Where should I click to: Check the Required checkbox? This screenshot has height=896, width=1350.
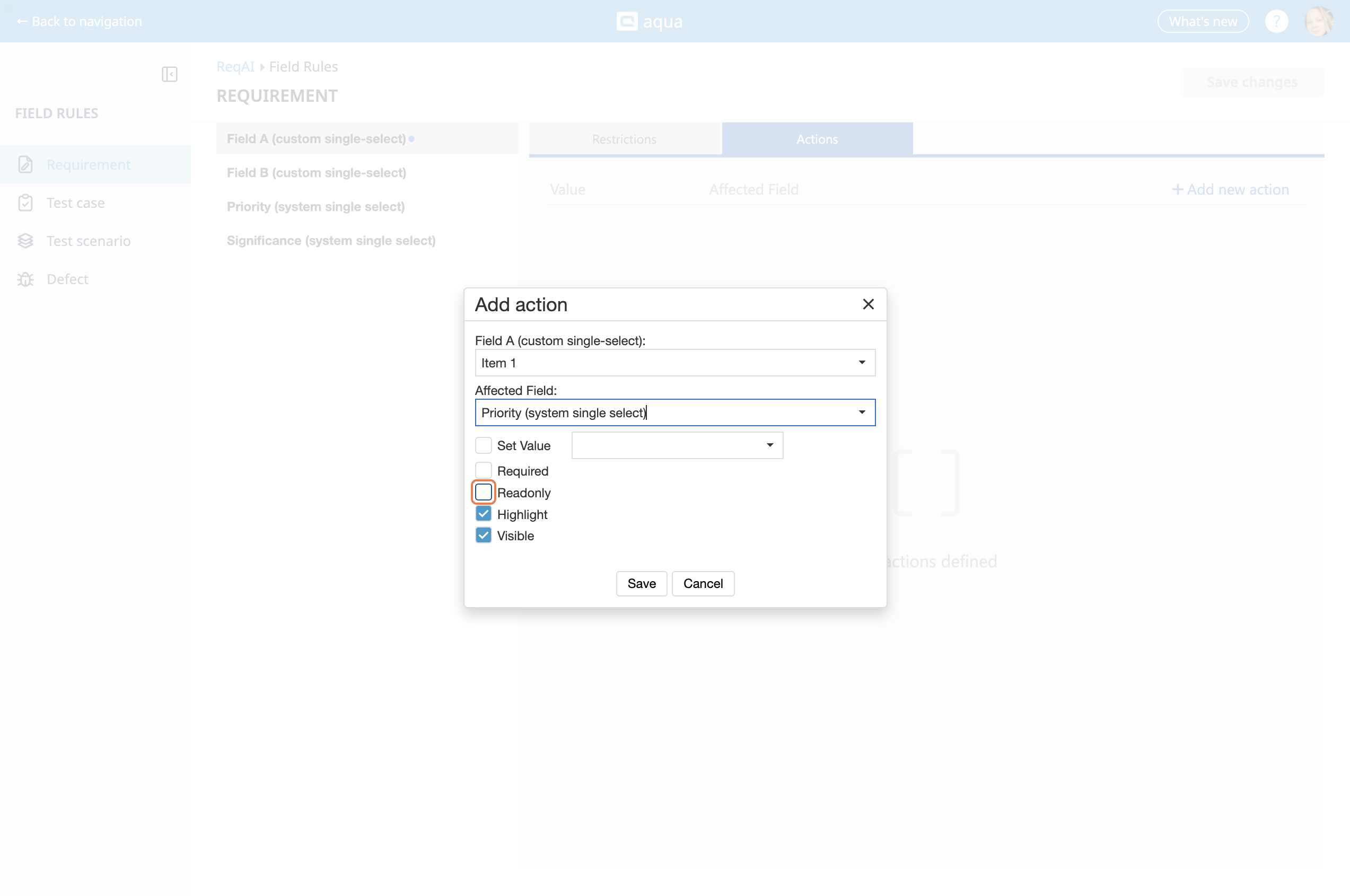coord(484,470)
